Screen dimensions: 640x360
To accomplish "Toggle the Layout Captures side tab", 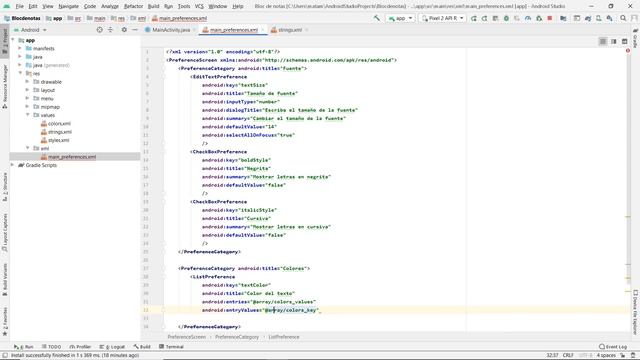I will (4, 232).
